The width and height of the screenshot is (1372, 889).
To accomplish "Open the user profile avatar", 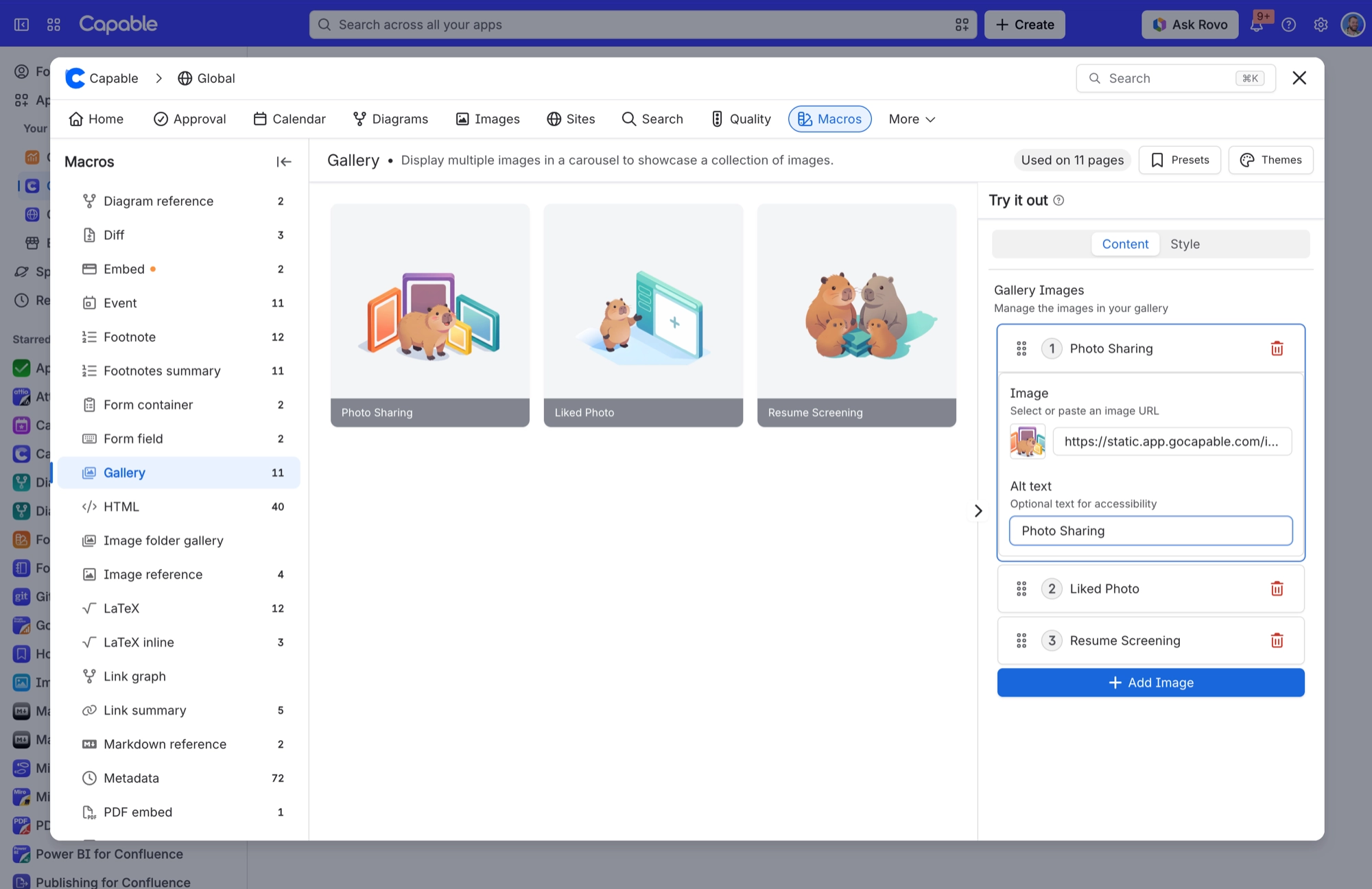I will tap(1353, 25).
